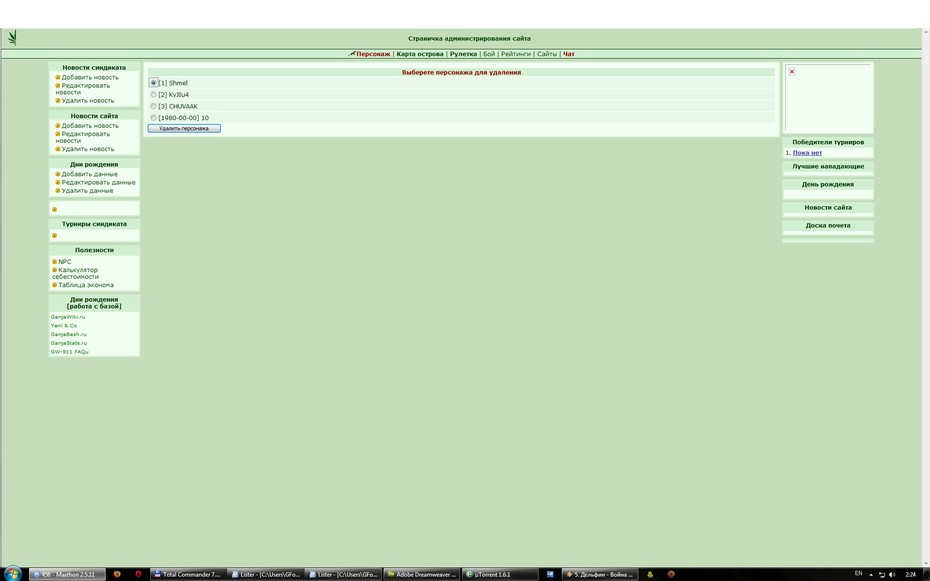The width and height of the screenshot is (930, 581).
Task: Click the bullet icon beside NPC
Action: coord(55,261)
